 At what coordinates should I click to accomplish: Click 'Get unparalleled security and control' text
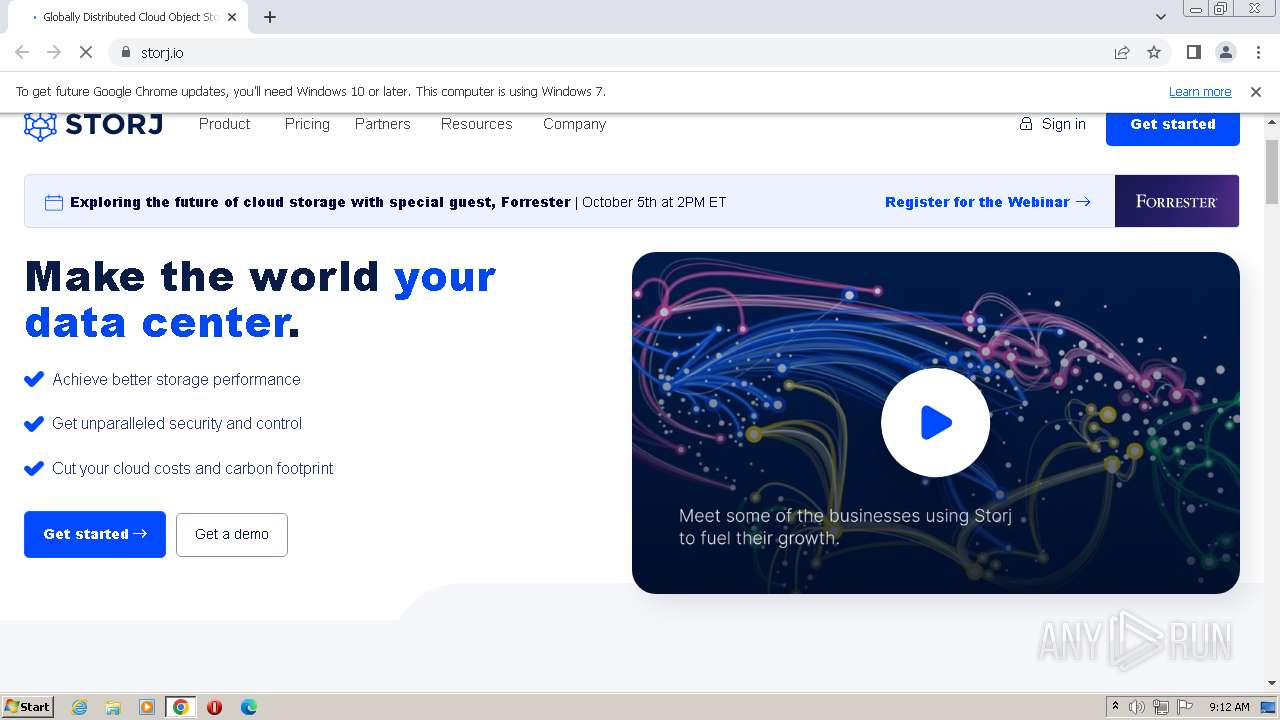(177, 424)
